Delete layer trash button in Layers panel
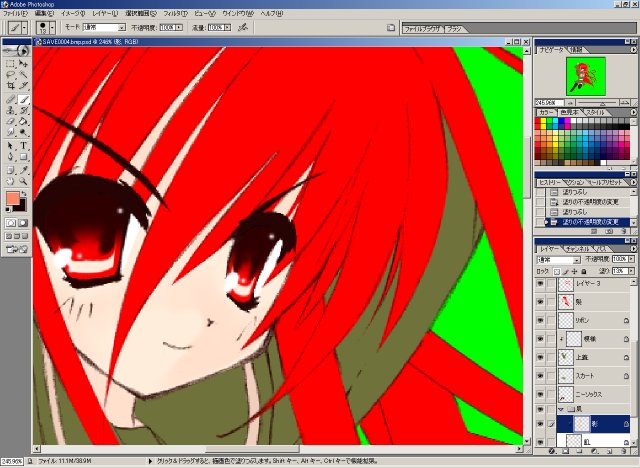Image resolution: width=640 pixels, height=468 pixels. click(624, 451)
